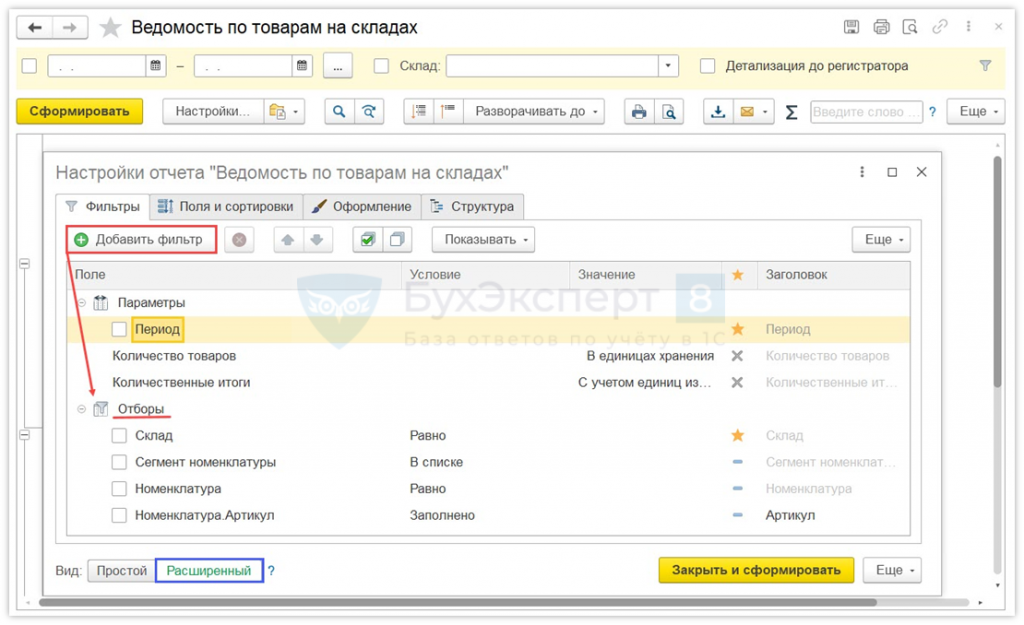
Task: Collapse the Отборы group
Action: [82, 409]
